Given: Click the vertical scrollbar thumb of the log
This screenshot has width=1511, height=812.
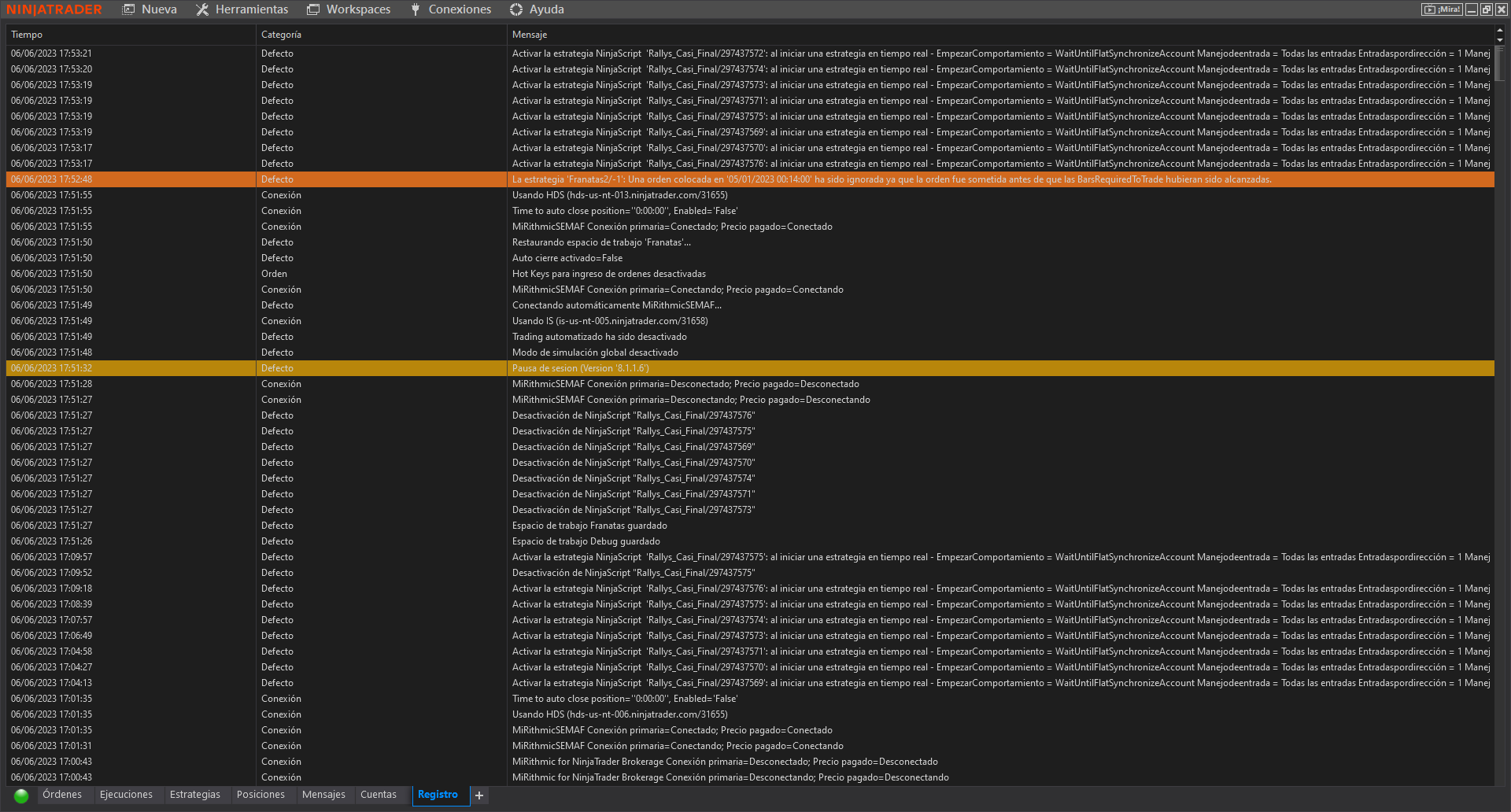Looking at the screenshot, I should 1500,63.
